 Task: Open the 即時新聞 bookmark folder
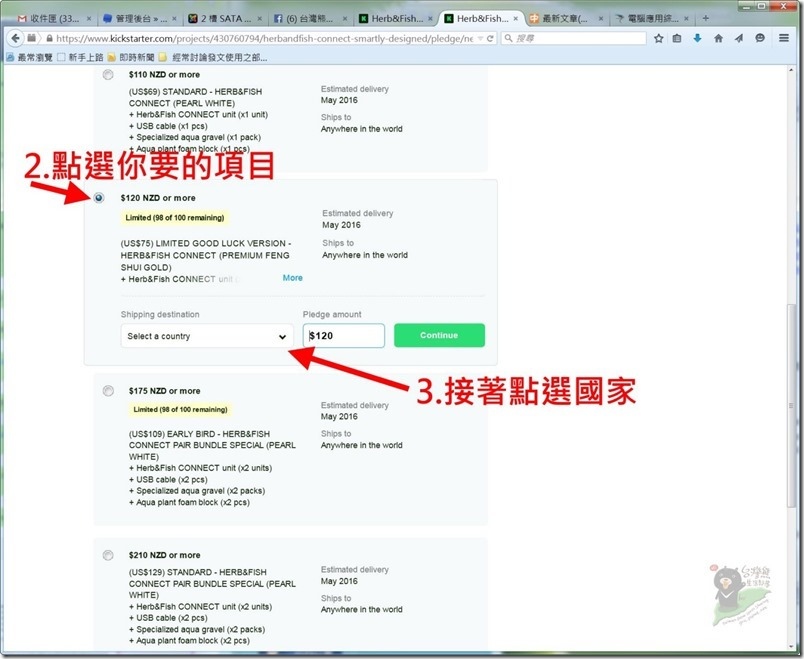(x=131, y=57)
